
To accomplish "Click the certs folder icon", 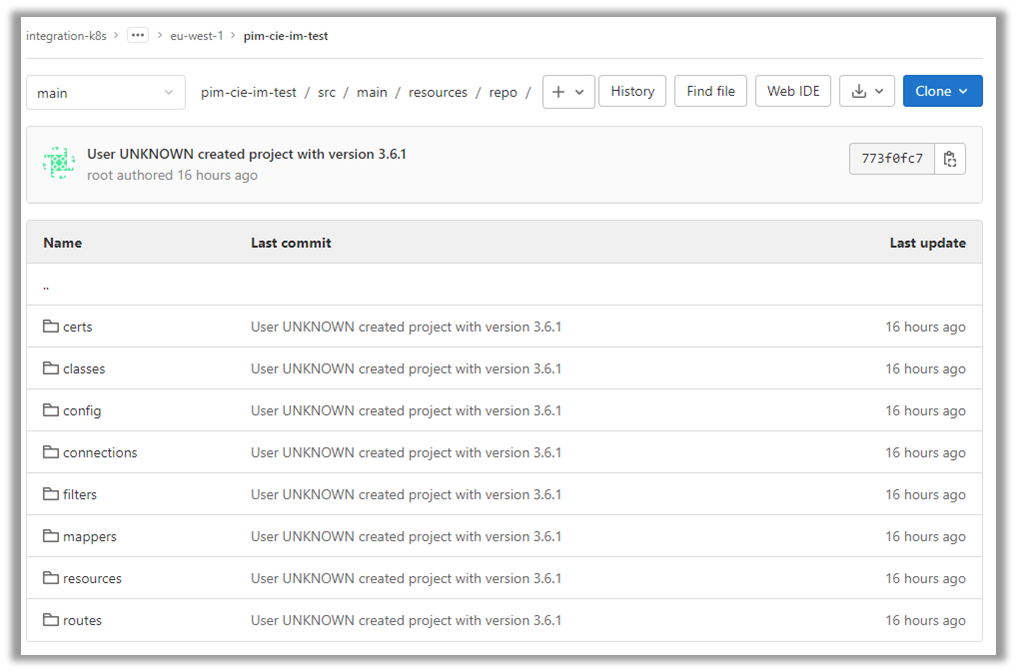I will tap(51, 327).
